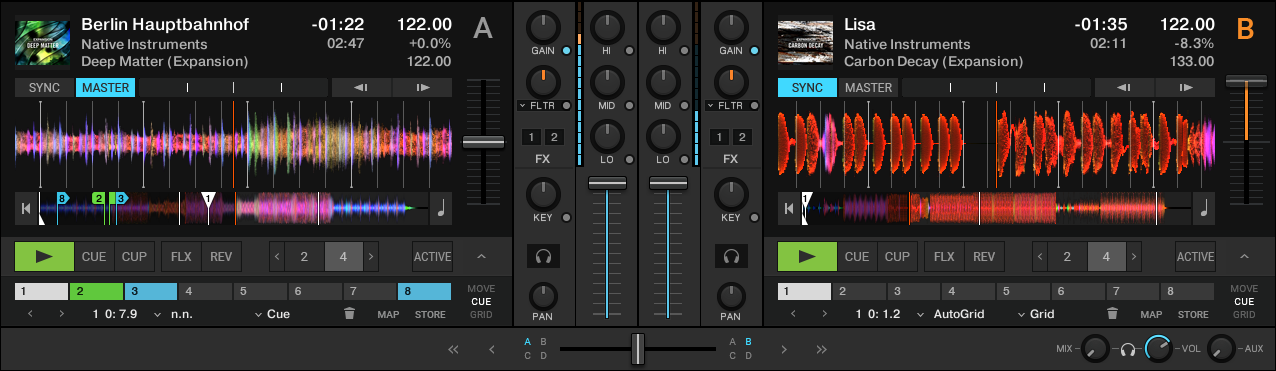
Task: Click the headphones icon by the MIX knob
Action: pyautogui.click(x=1127, y=349)
